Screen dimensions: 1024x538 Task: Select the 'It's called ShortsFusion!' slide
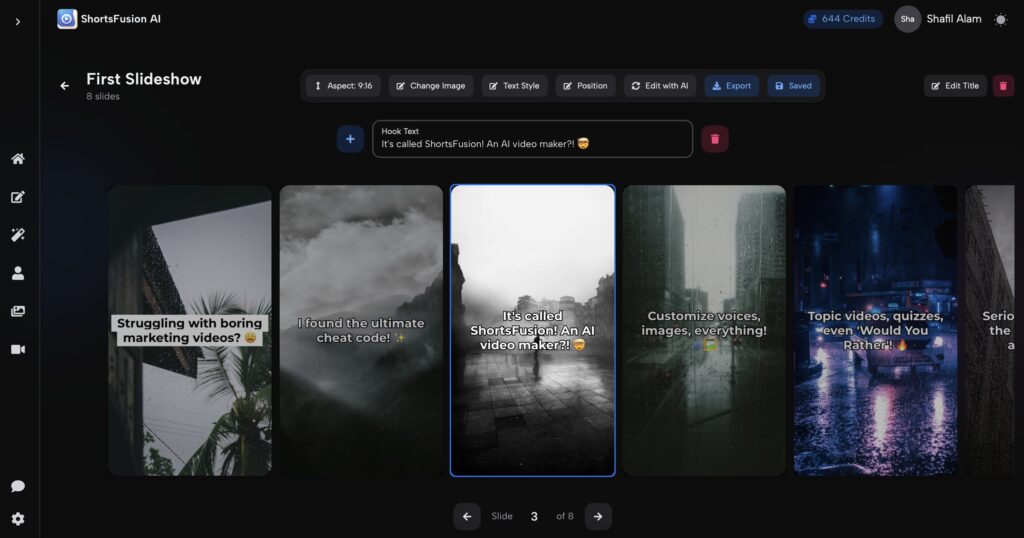(x=532, y=330)
